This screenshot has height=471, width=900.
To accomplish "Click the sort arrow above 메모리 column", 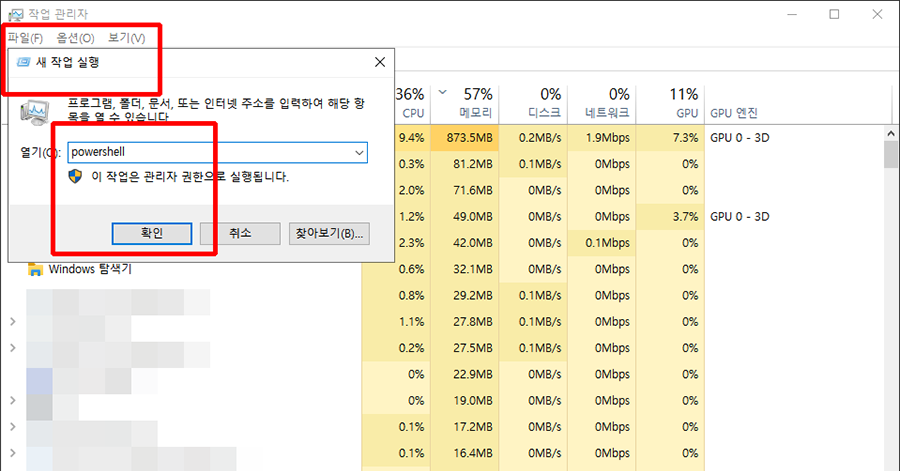I will 443,92.
